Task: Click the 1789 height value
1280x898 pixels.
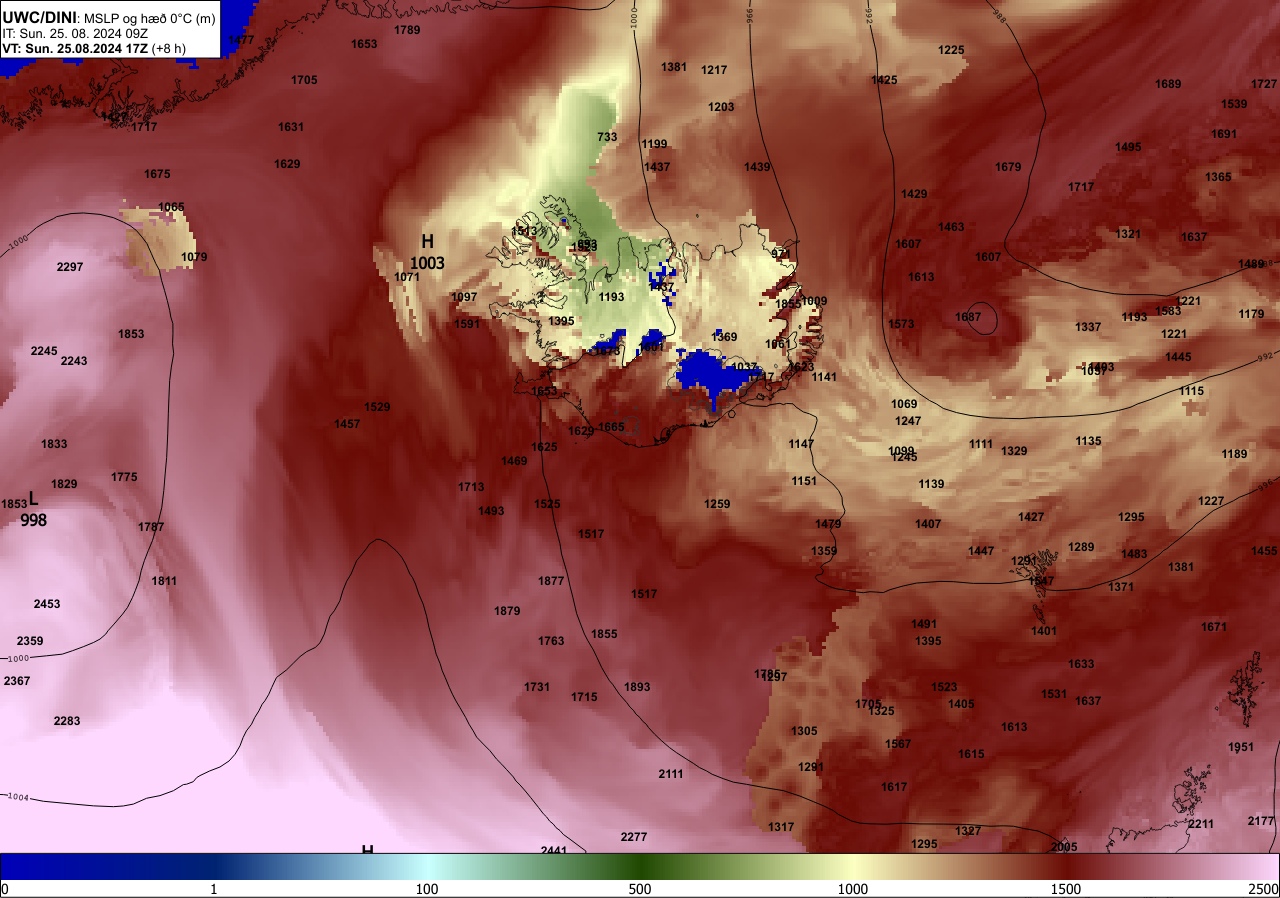Action: [x=407, y=30]
